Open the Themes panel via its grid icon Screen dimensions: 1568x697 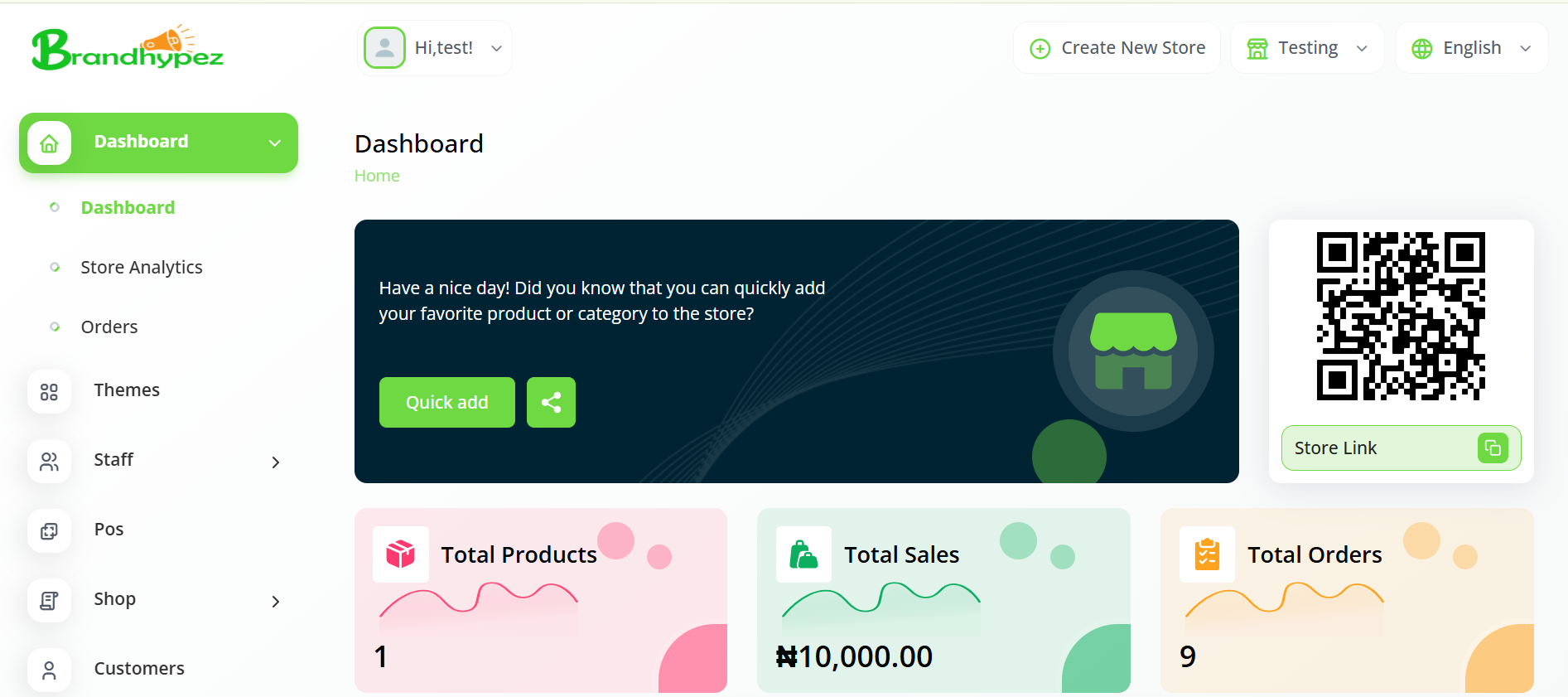pos(49,391)
